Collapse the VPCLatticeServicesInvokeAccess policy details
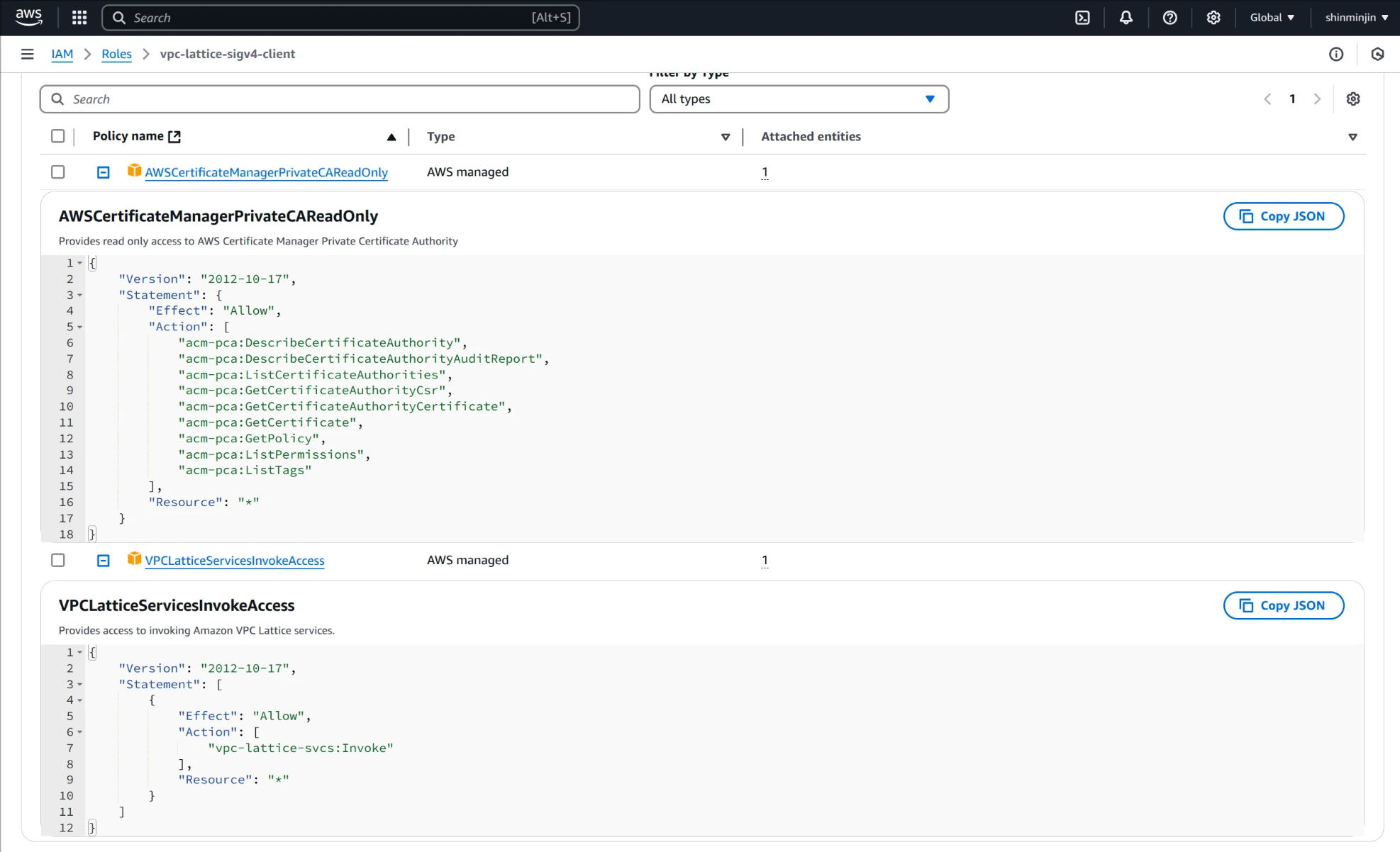 click(104, 561)
